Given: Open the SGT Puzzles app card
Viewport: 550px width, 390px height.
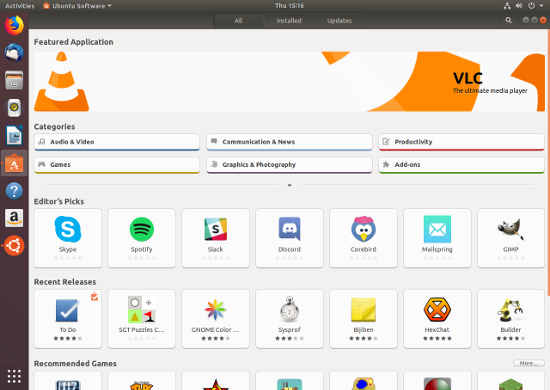Looking at the screenshot, I should click(x=142, y=319).
